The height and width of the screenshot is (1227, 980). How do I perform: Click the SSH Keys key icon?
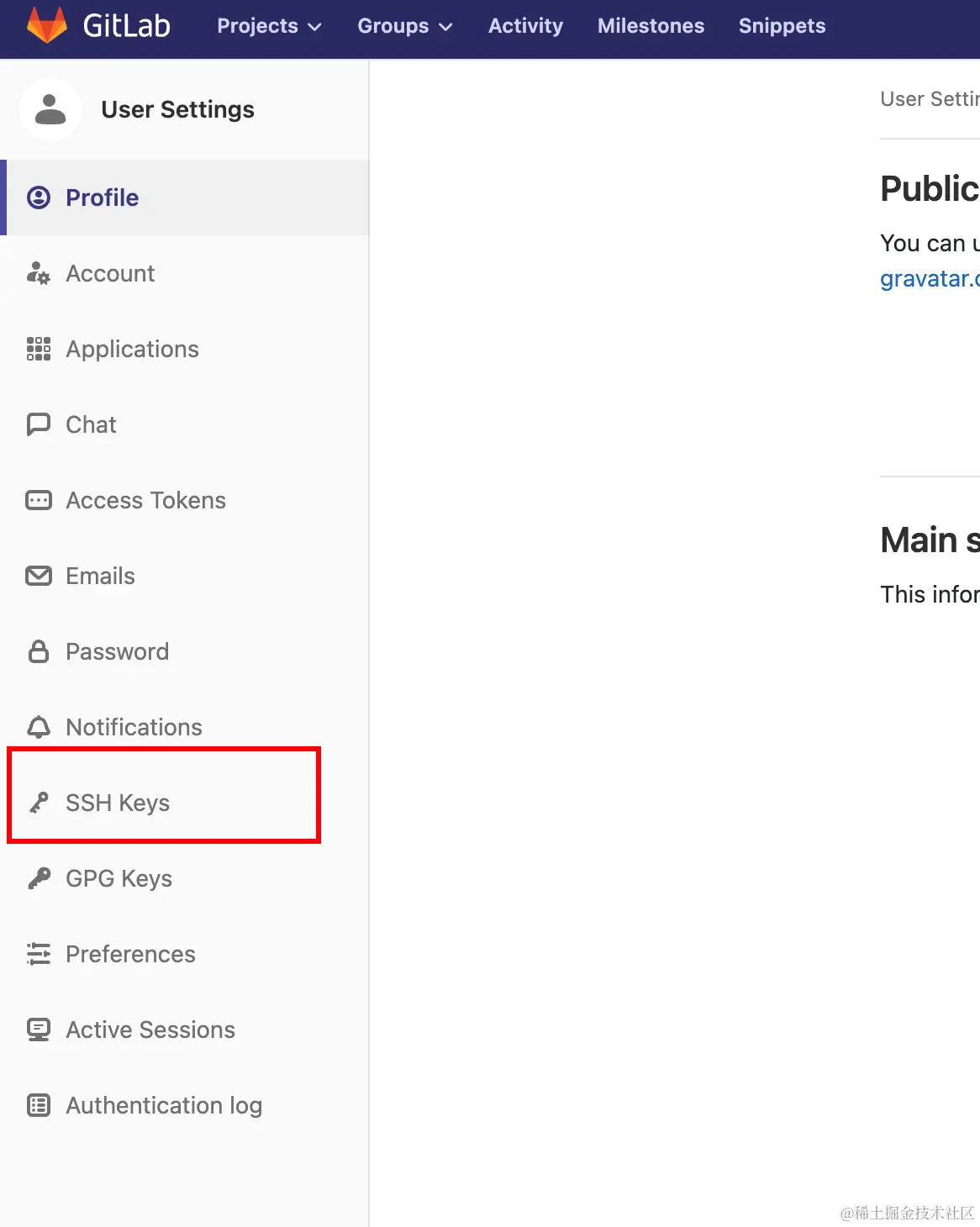coord(39,803)
